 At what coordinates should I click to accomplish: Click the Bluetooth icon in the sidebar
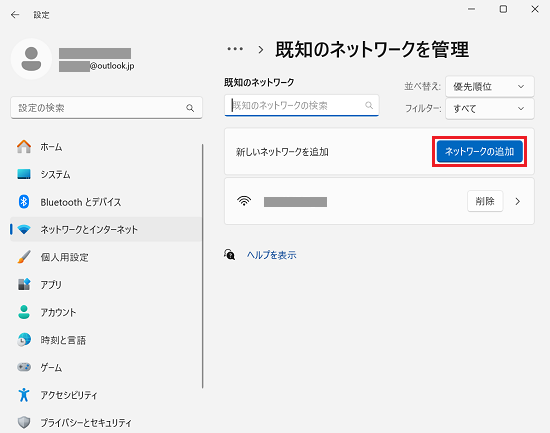24,202
